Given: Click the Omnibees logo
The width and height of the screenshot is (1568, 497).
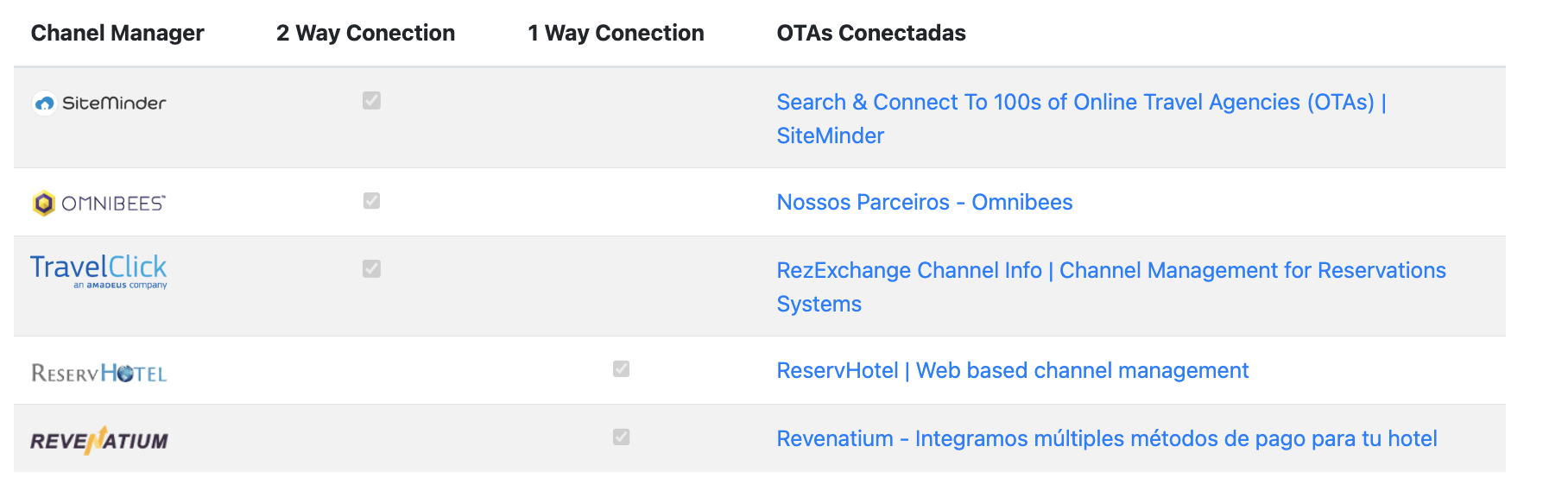Looking at the screenshot, I should [99, 203].
